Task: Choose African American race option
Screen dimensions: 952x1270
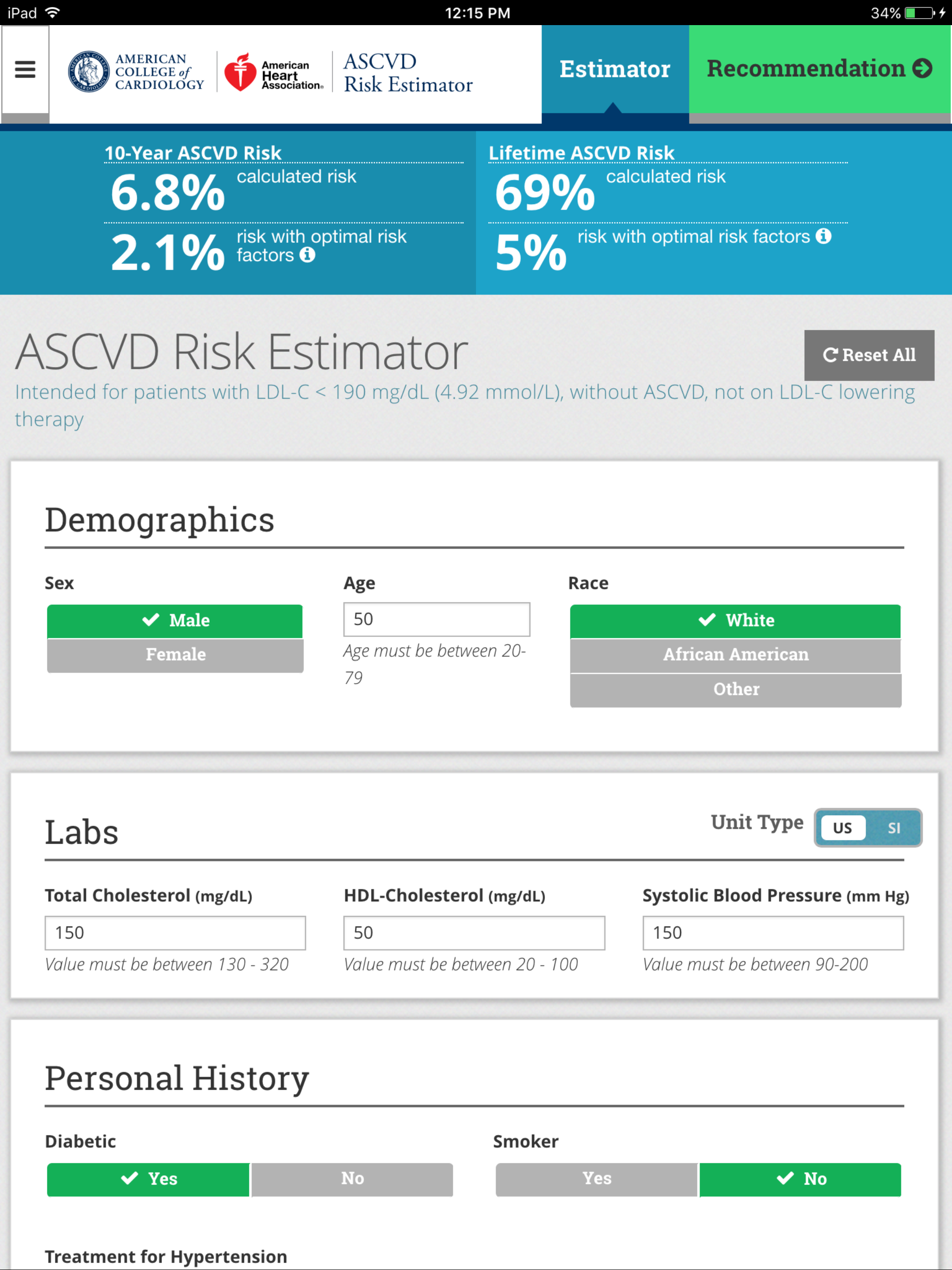Action: point(735,655)
